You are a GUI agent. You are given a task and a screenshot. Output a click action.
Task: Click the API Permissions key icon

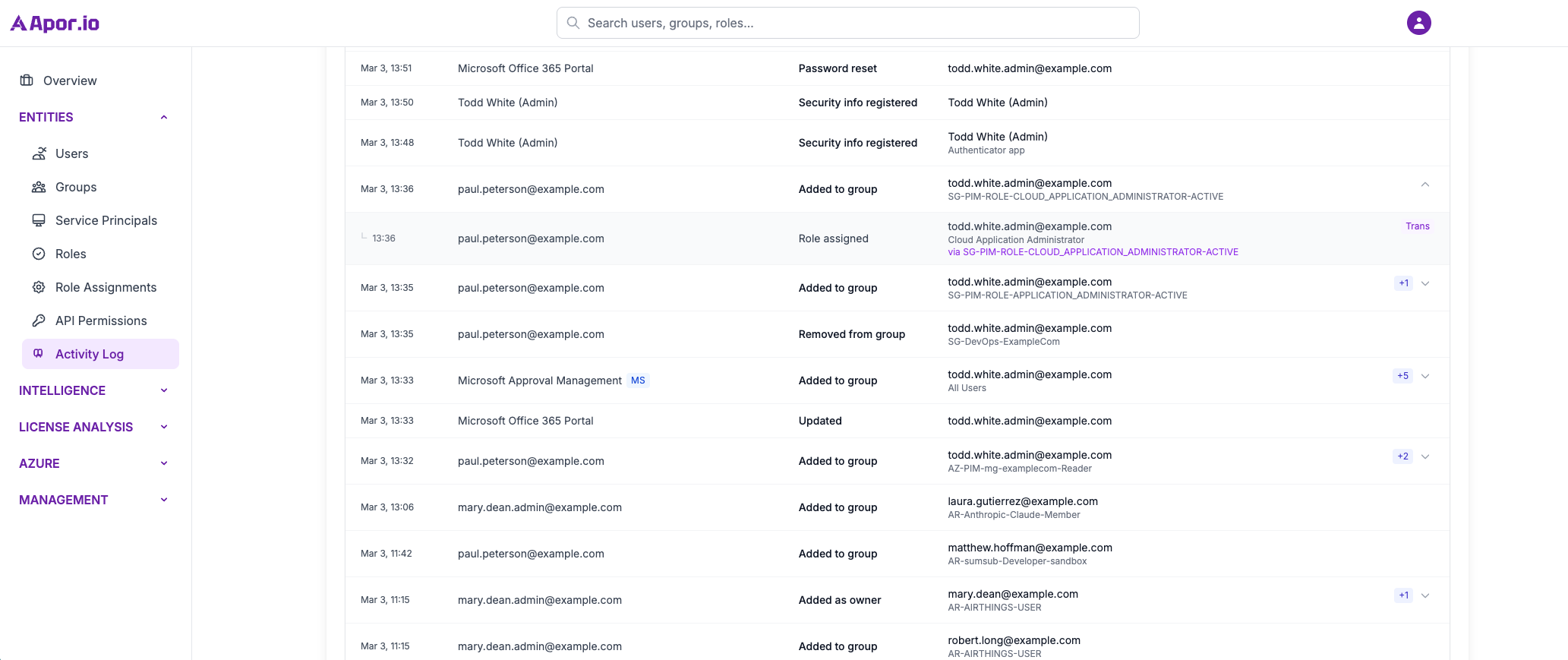coord(39,321)
